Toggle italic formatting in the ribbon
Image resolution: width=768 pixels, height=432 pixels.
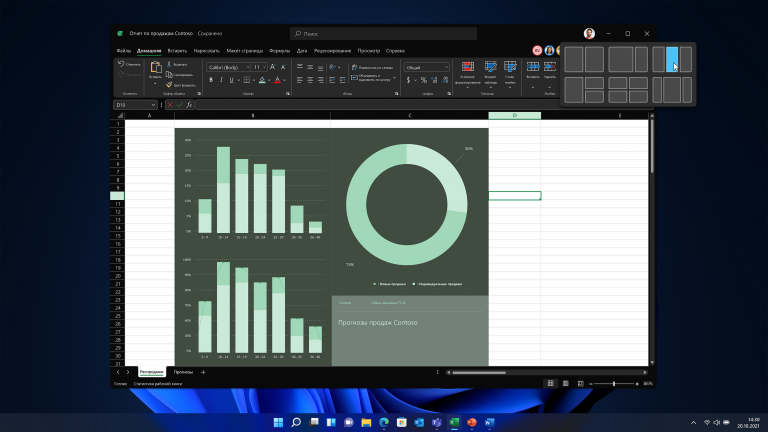(220, 78)
